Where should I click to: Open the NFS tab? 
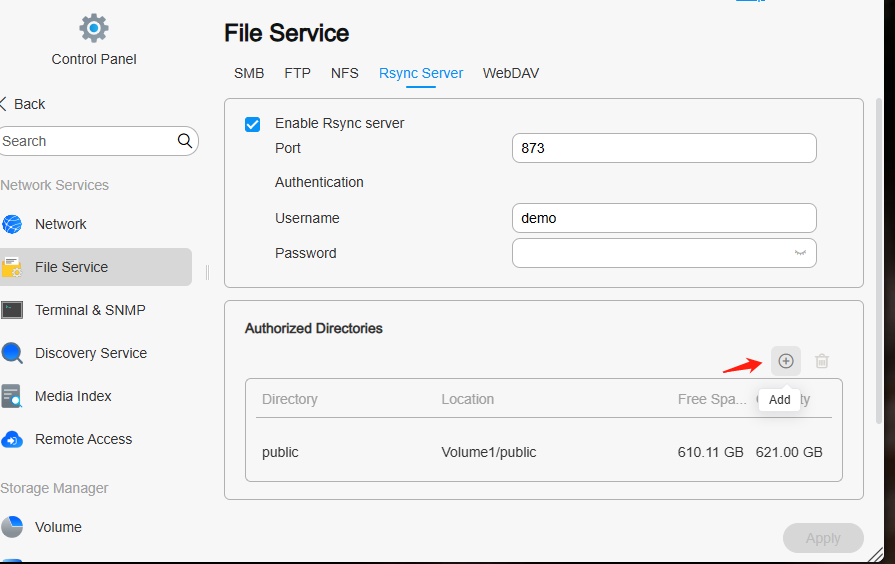pos(345,73)
